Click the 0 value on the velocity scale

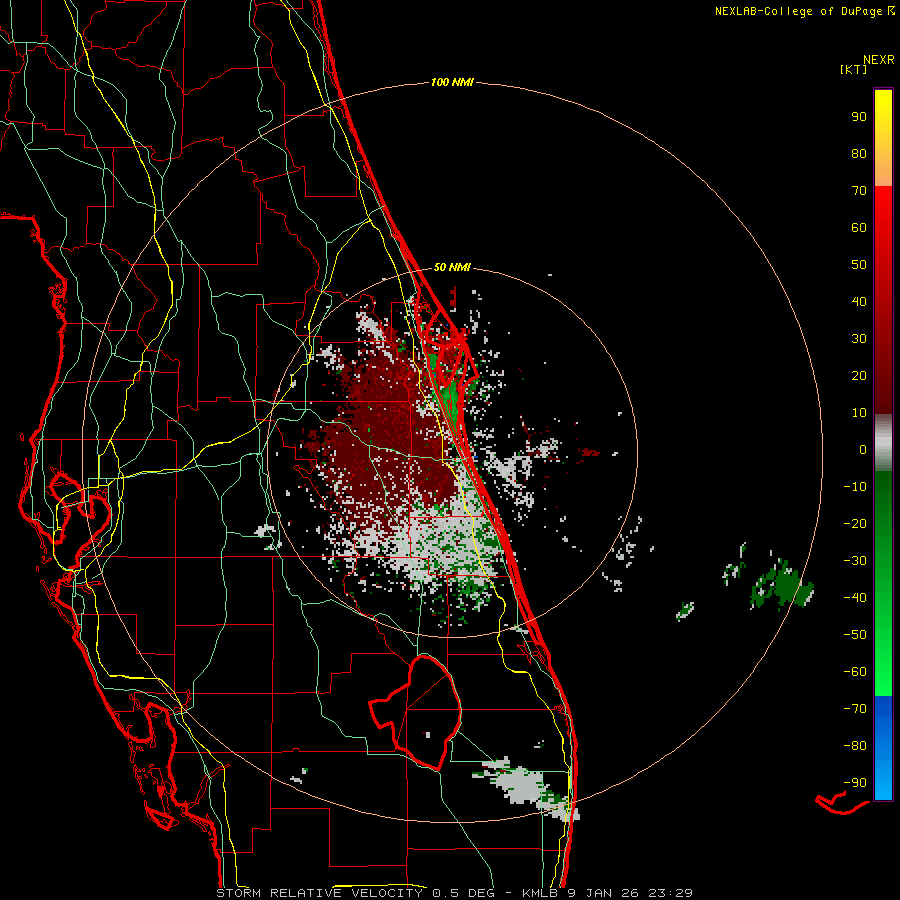(x=863, y=449)
